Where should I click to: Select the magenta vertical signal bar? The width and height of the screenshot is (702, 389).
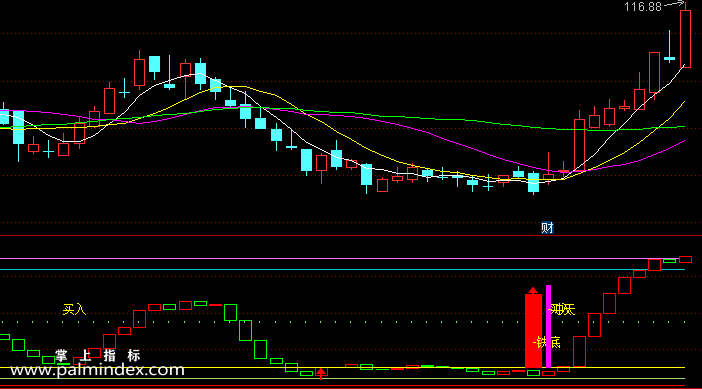548,326
